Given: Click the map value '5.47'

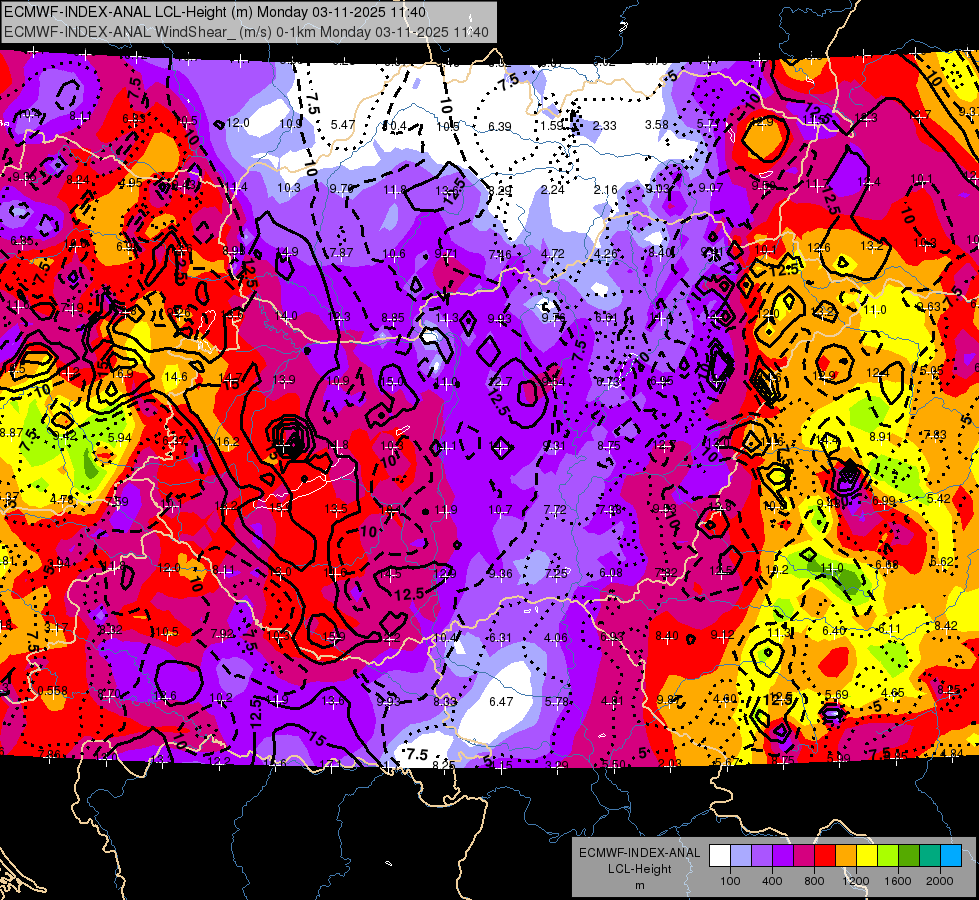Looking at the screenshot, I should pyautogui.click(x=343, y=124).
